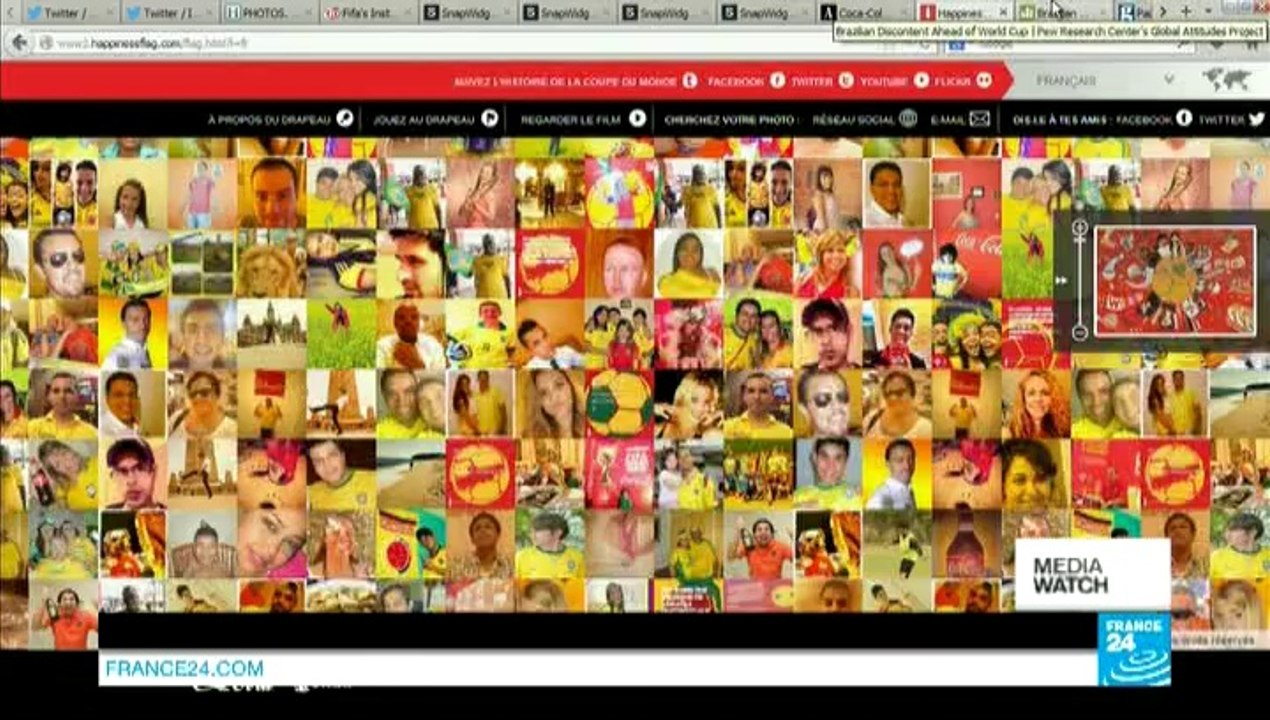Click the Réseau Social globe icon

[908, 119]
